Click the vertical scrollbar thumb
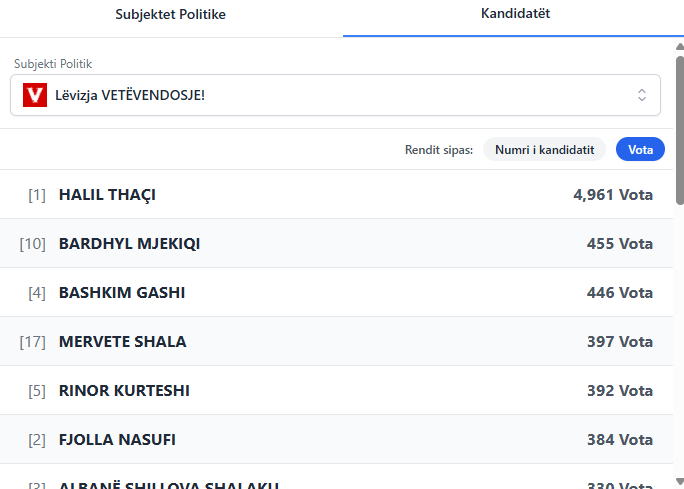 [x=679, y=130]
